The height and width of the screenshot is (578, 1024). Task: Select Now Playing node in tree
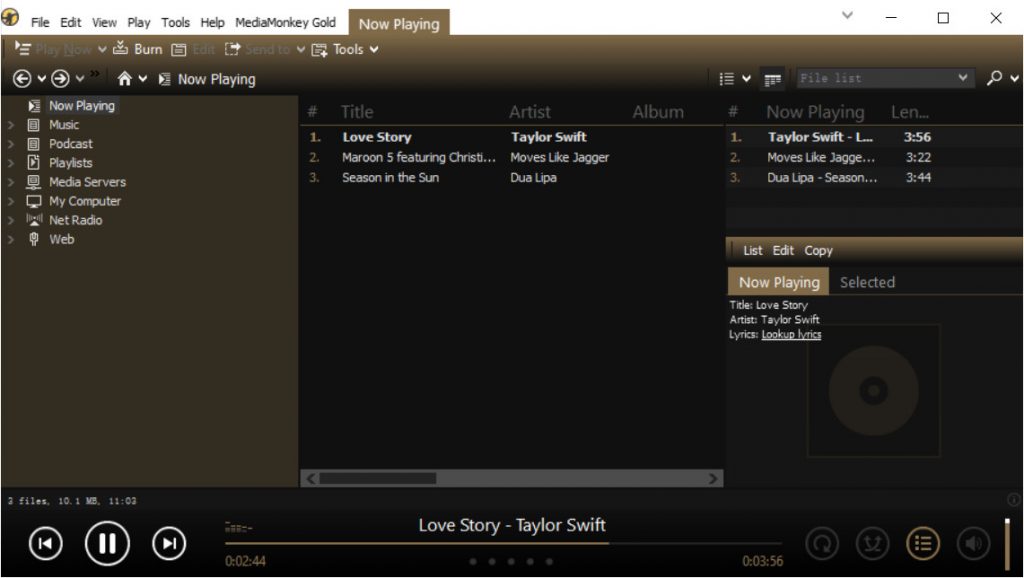(x=82, y=106)
